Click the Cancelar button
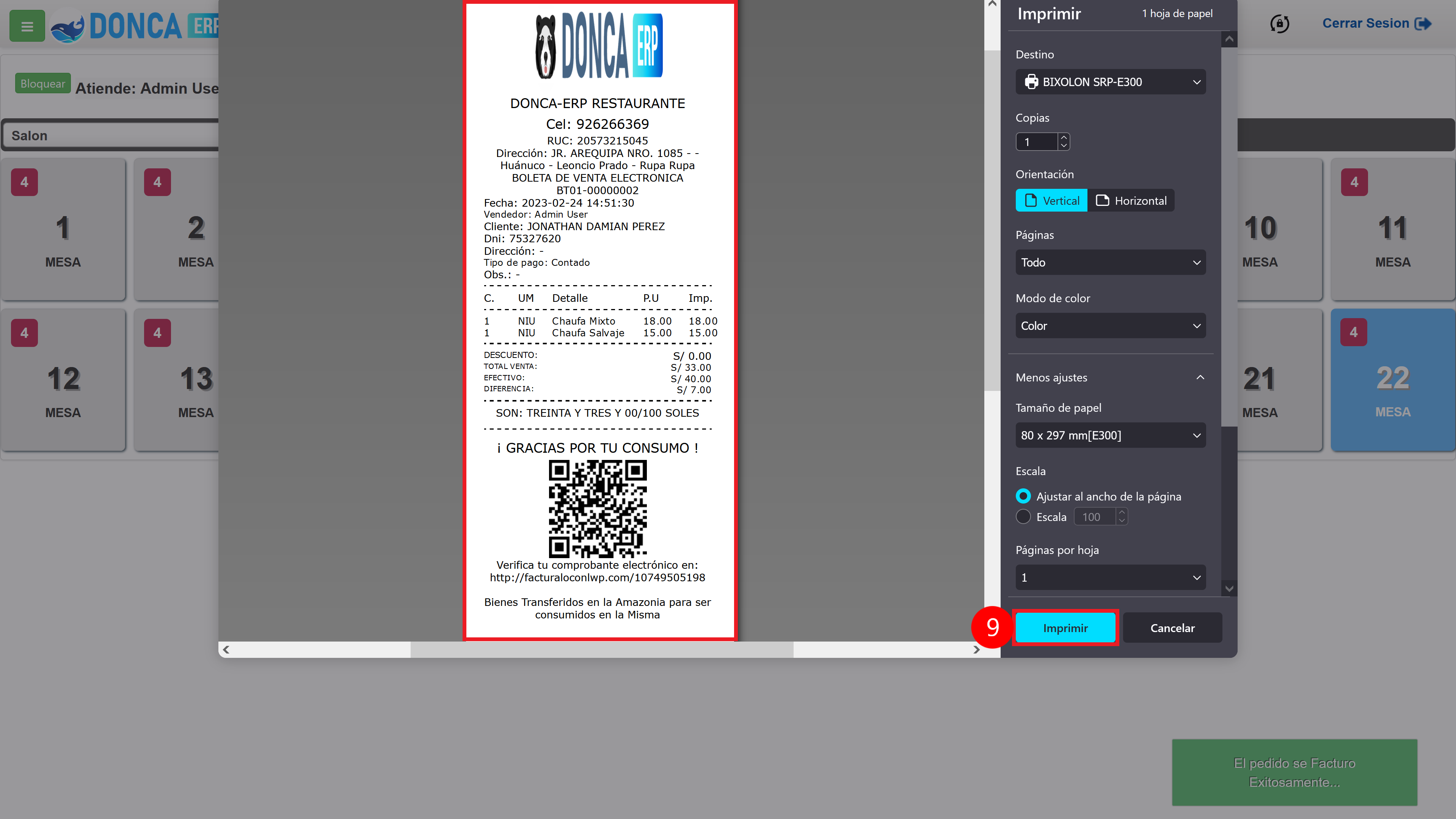 click(x=1172, y=628)
